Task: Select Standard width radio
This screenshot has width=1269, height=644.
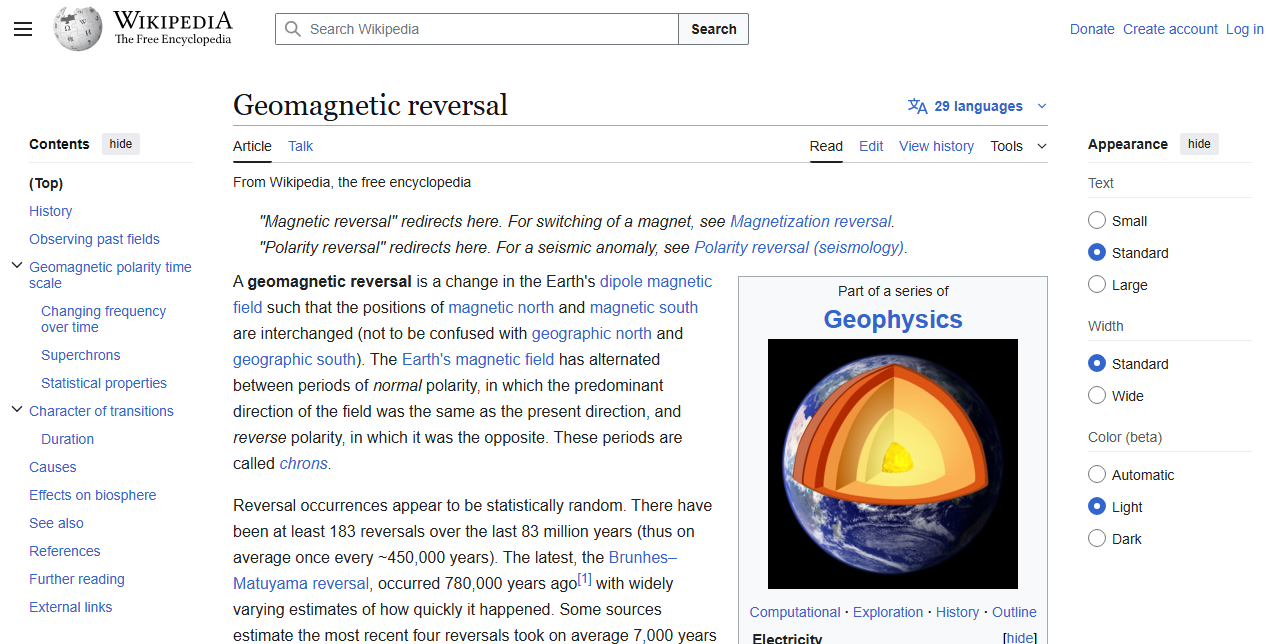Action: pyautogui.click(x=1097, y=364)
